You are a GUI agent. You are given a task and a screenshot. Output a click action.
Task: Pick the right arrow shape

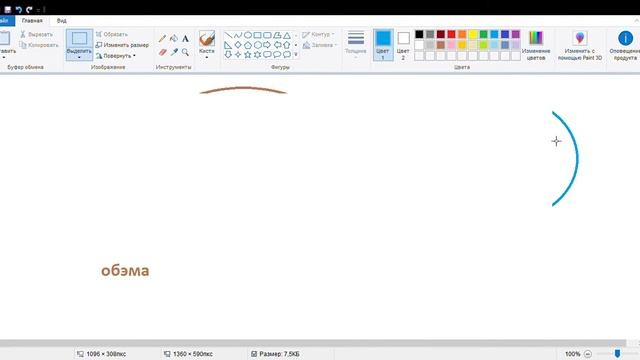click(x=267, y=45)
